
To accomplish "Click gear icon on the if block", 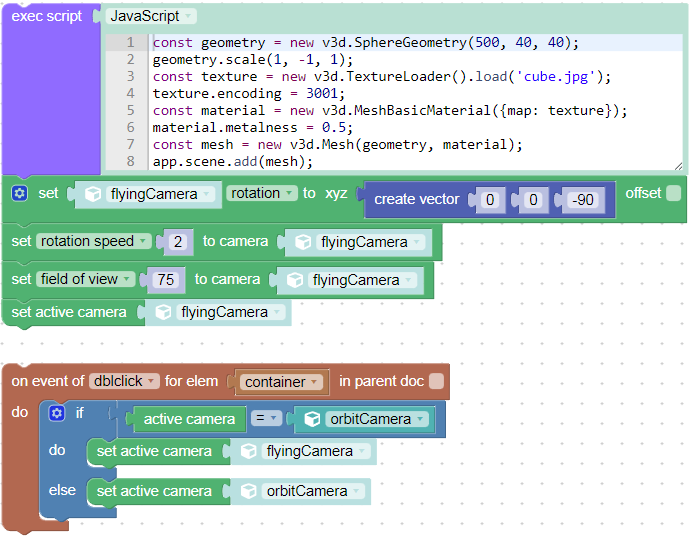I will (57, 413).
